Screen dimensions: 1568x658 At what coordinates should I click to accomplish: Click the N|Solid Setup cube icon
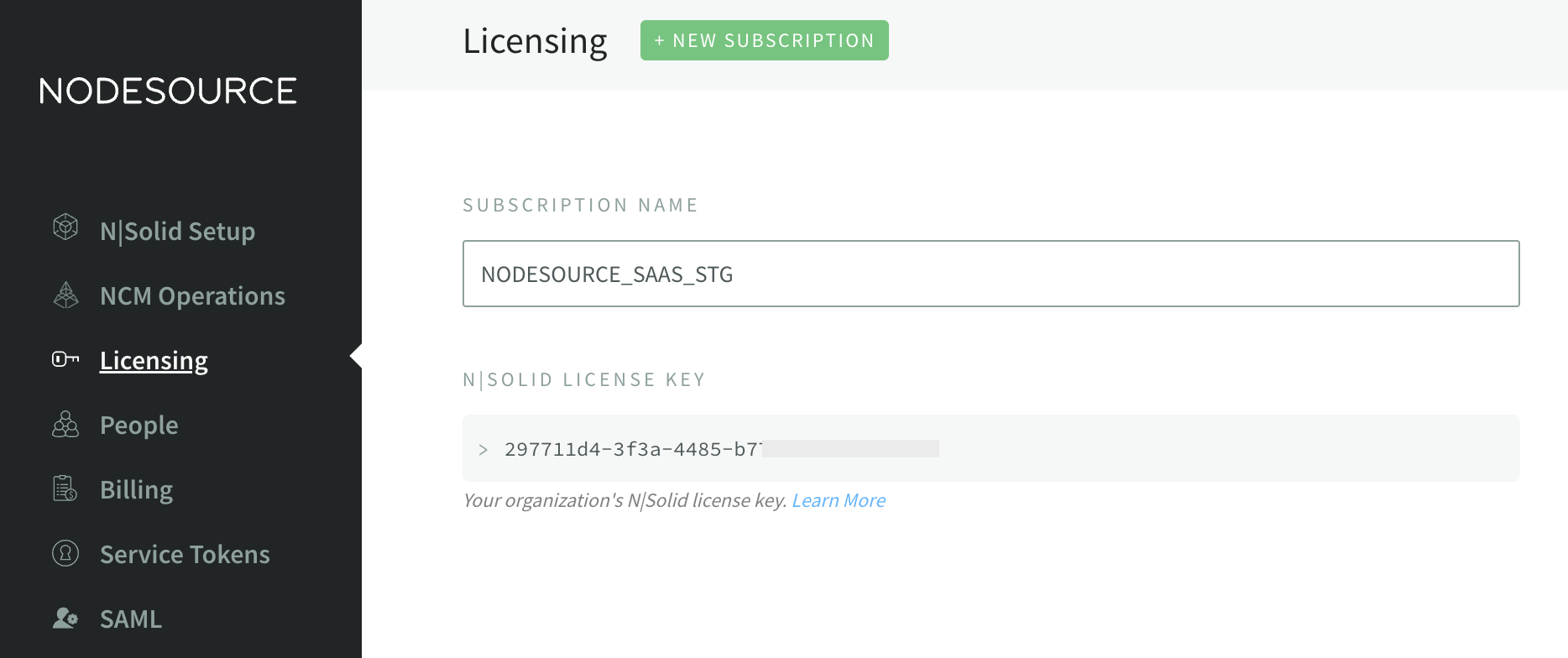[65, 227]
